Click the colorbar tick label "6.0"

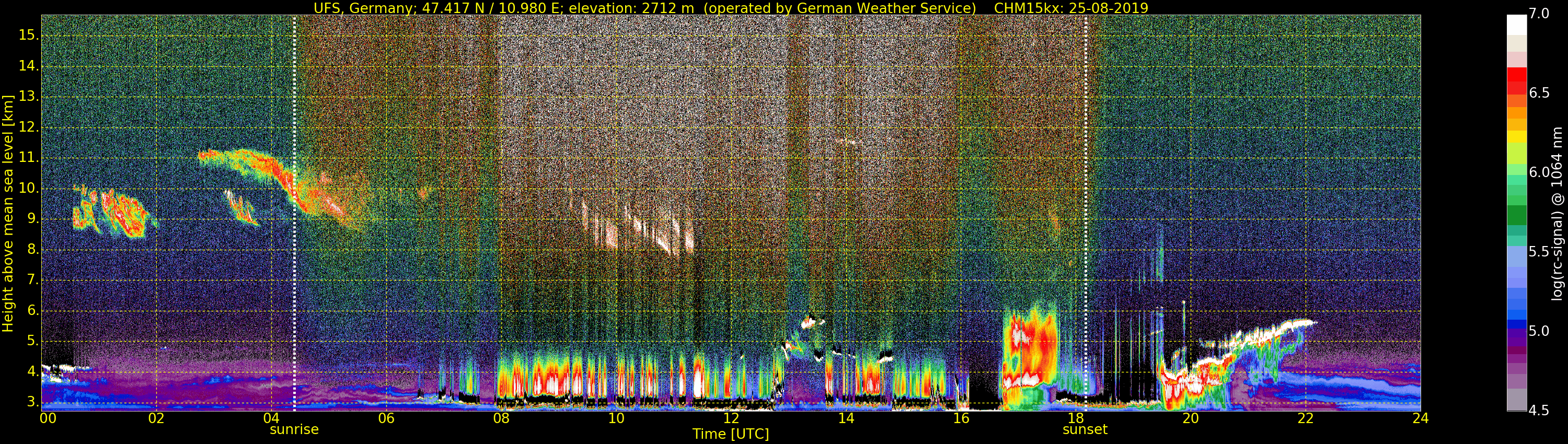pyautogui.click(x=1539, y=172)
